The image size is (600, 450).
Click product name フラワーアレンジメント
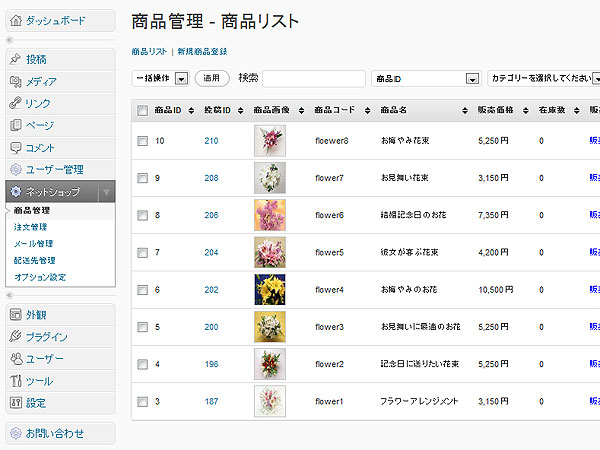point(419,401)
